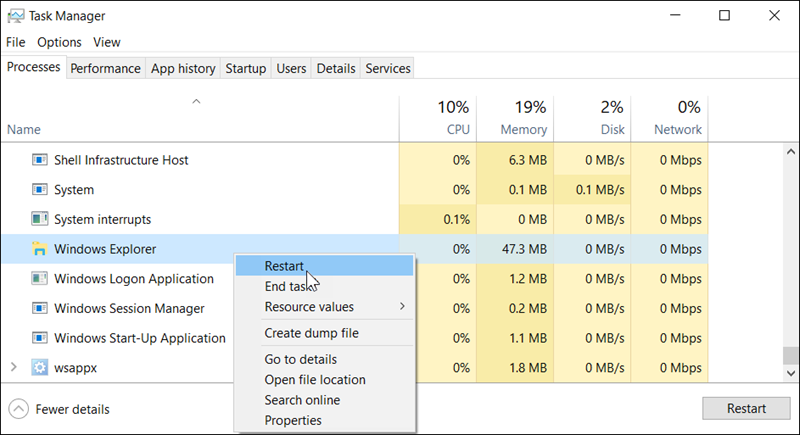Screen dimensions: 800x435
Task: Click the Fewer details link text
Action: click(72, 410)
